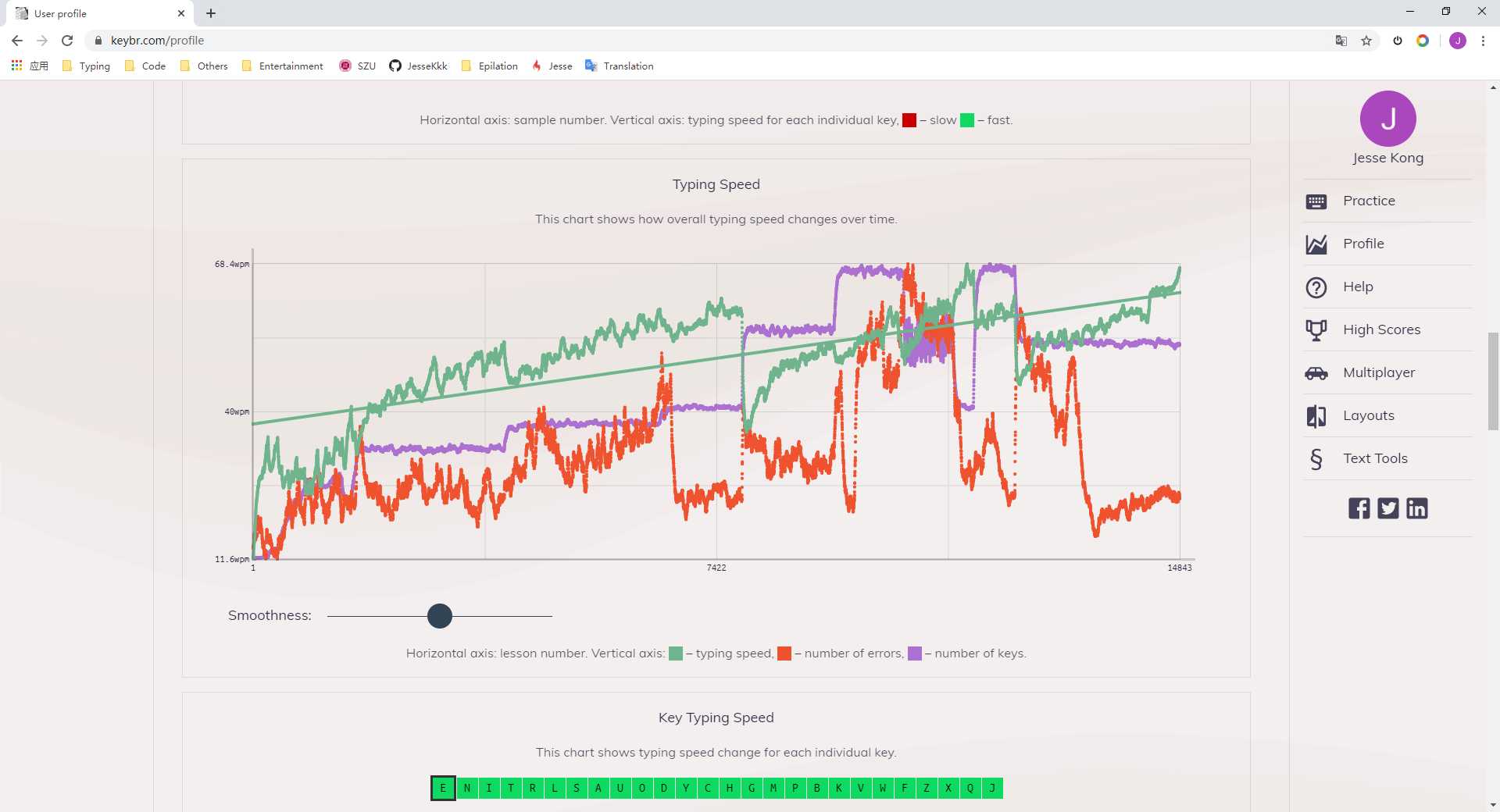
Task: Go back with browser back arrow
Action: [x=17, y=41]
